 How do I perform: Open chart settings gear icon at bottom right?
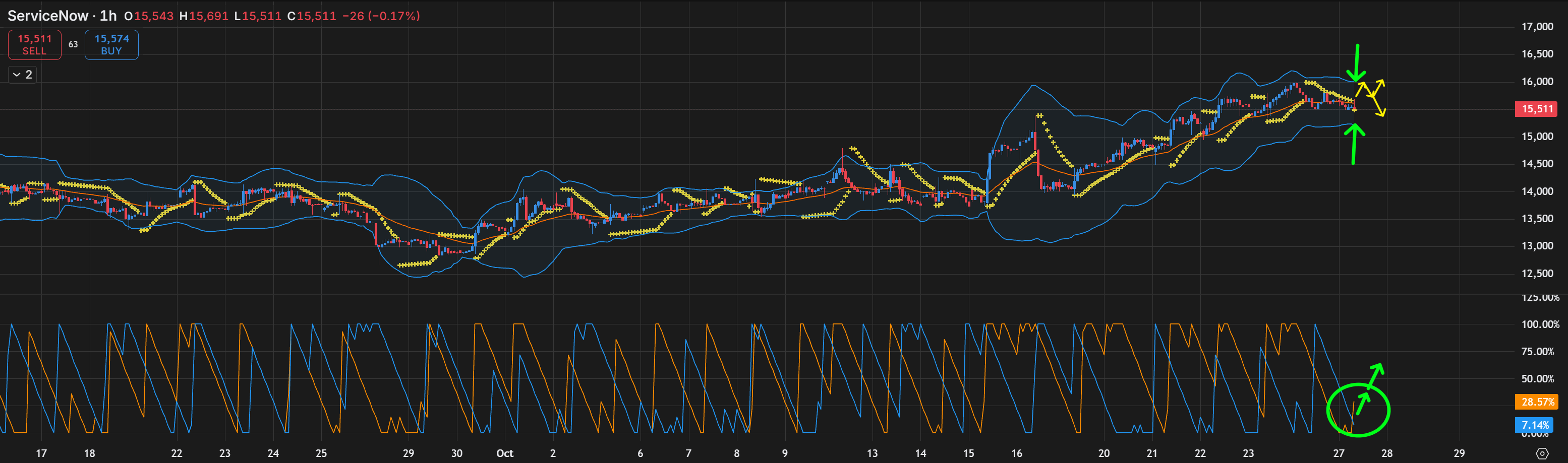point(1542,453)
